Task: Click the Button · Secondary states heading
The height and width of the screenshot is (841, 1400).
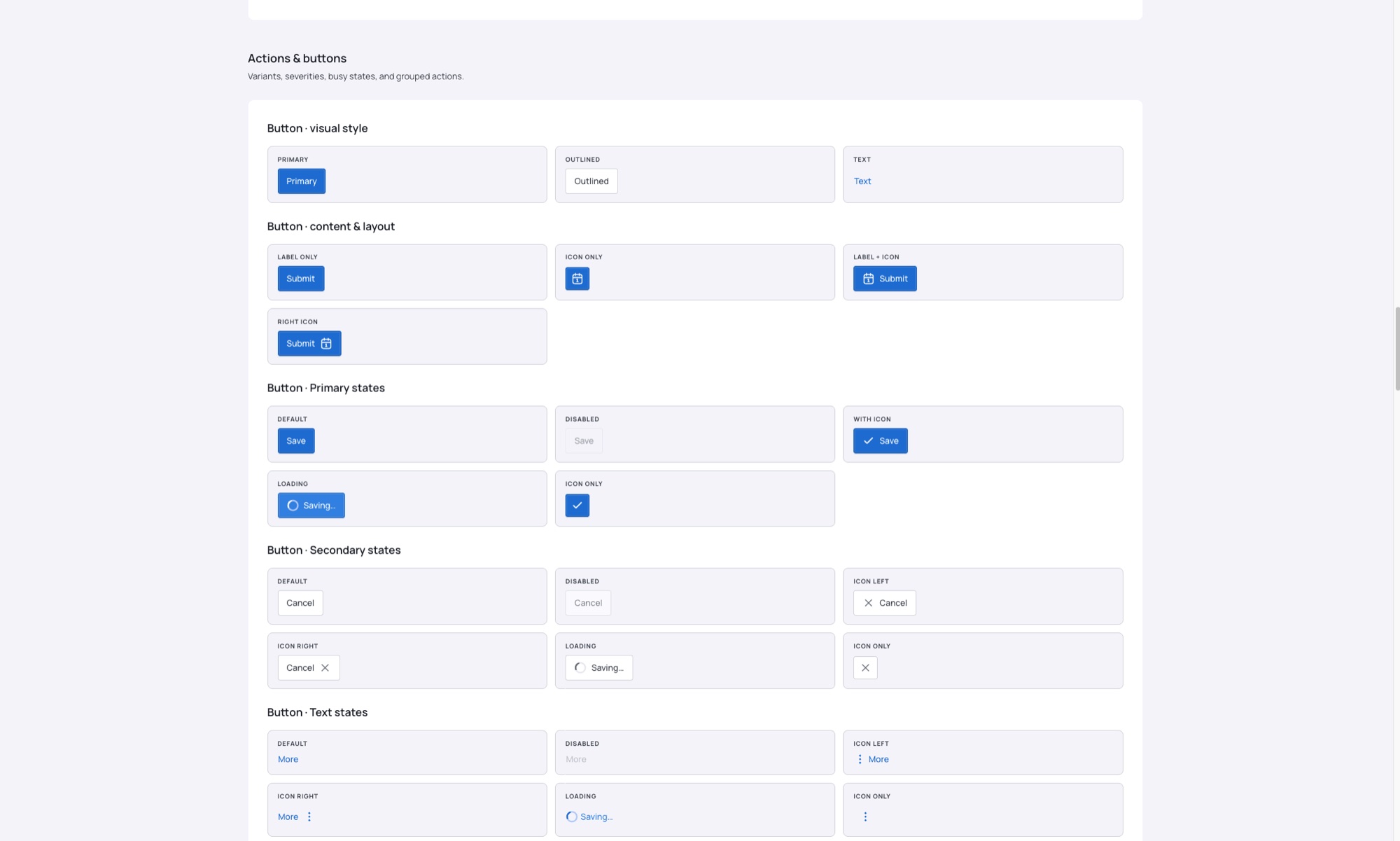Action: pos(334,550)
